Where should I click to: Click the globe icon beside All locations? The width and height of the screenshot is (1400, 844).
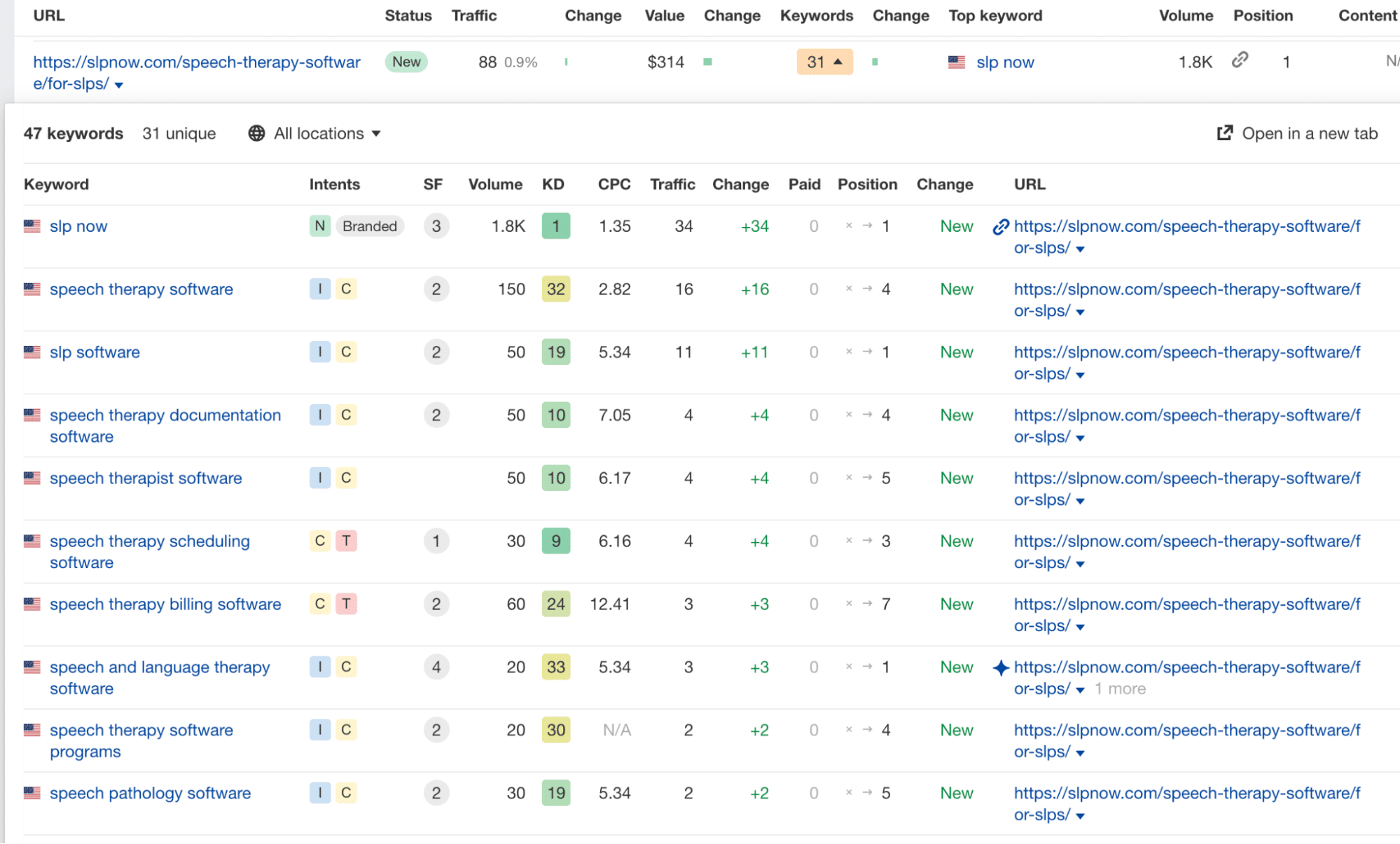pos(256,133)
